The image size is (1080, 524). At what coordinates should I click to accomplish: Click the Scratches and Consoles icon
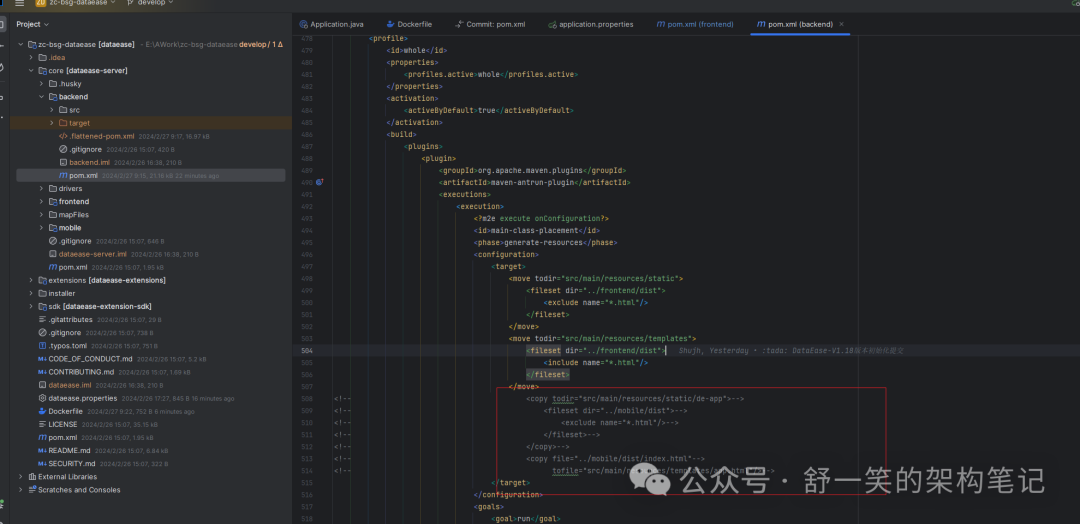[x=31, y=490]
